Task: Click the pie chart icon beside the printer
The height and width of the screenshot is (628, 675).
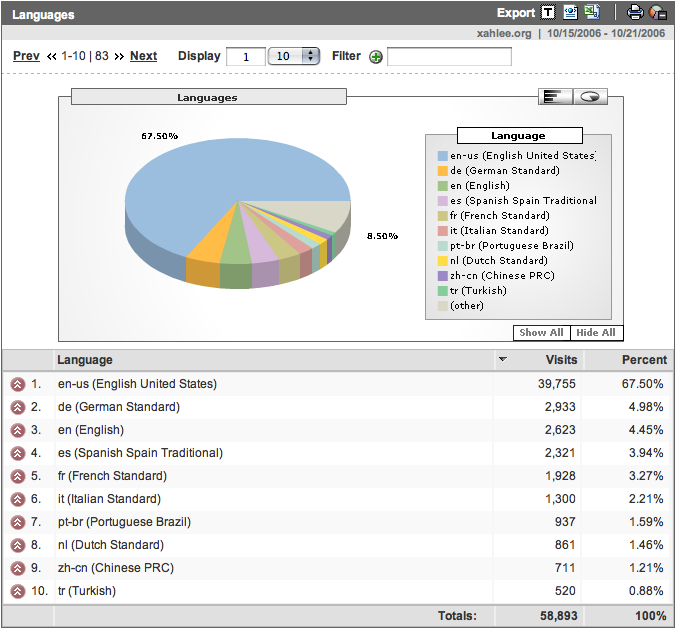Action: coord(657,13)
